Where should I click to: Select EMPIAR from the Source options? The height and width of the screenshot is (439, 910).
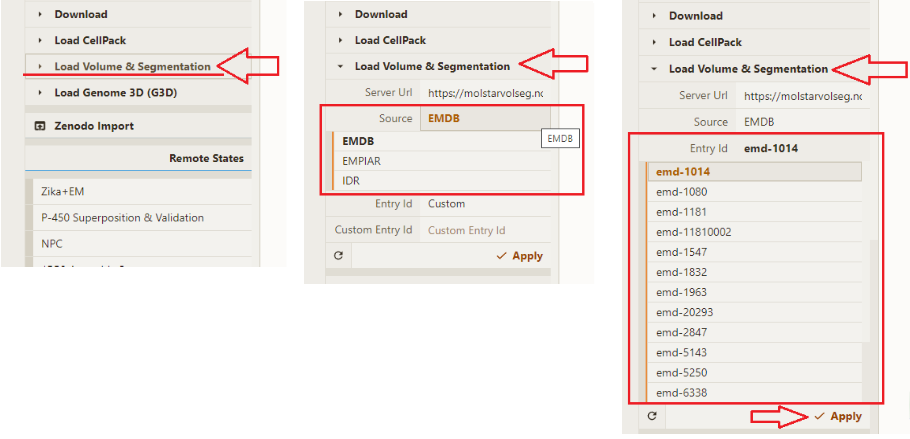pyautogui.click(x=362, y=161)
